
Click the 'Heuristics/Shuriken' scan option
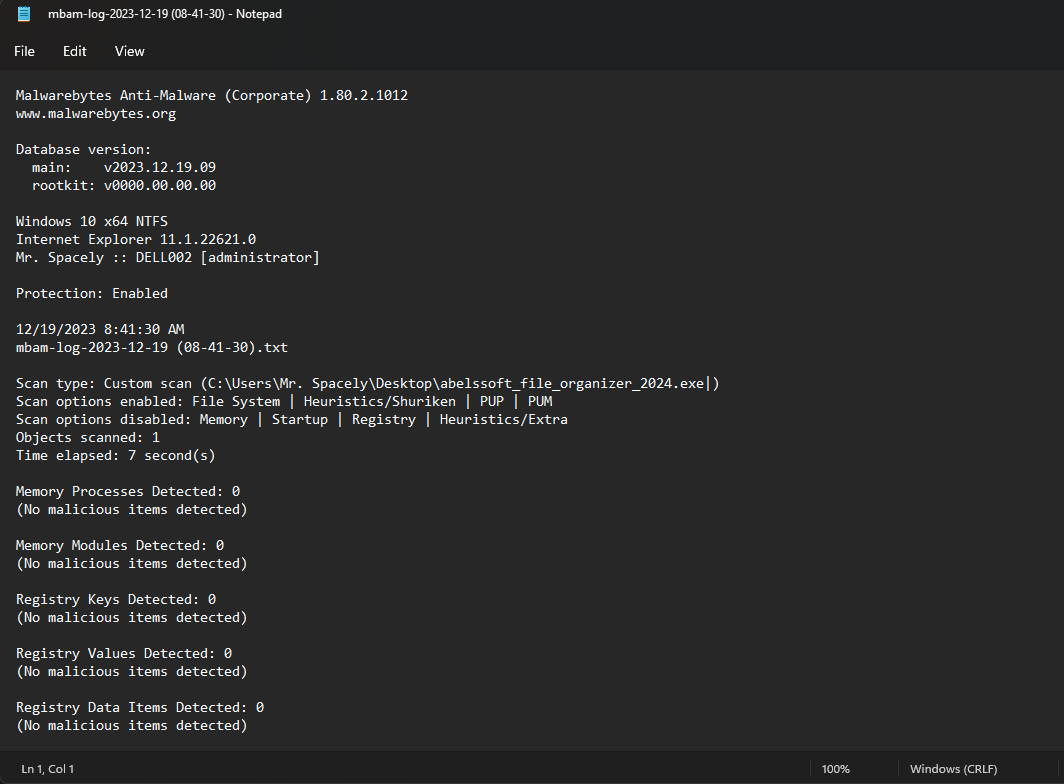coord(380,401)
